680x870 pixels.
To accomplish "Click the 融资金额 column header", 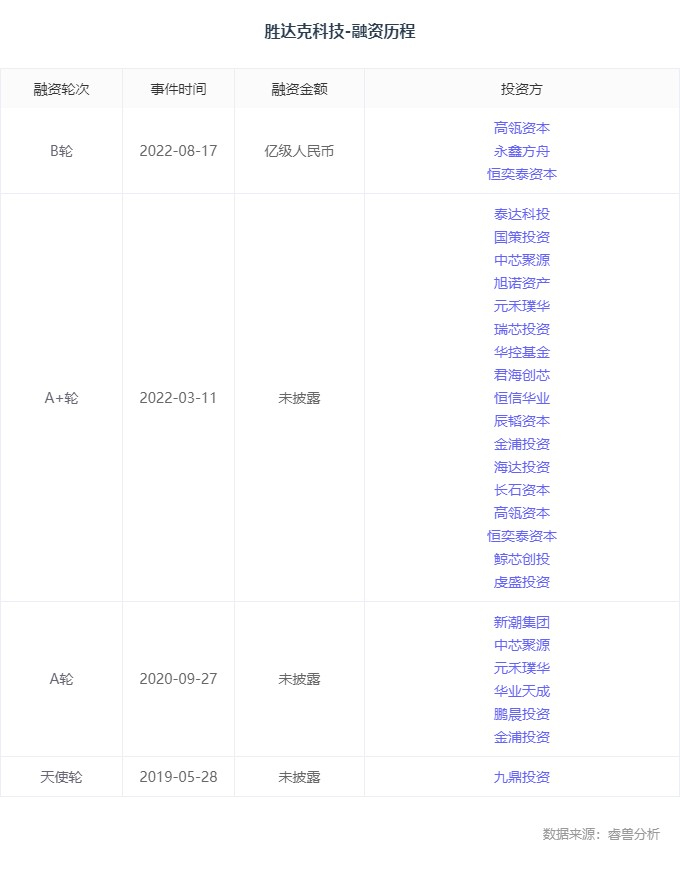I will pos(299,89).
